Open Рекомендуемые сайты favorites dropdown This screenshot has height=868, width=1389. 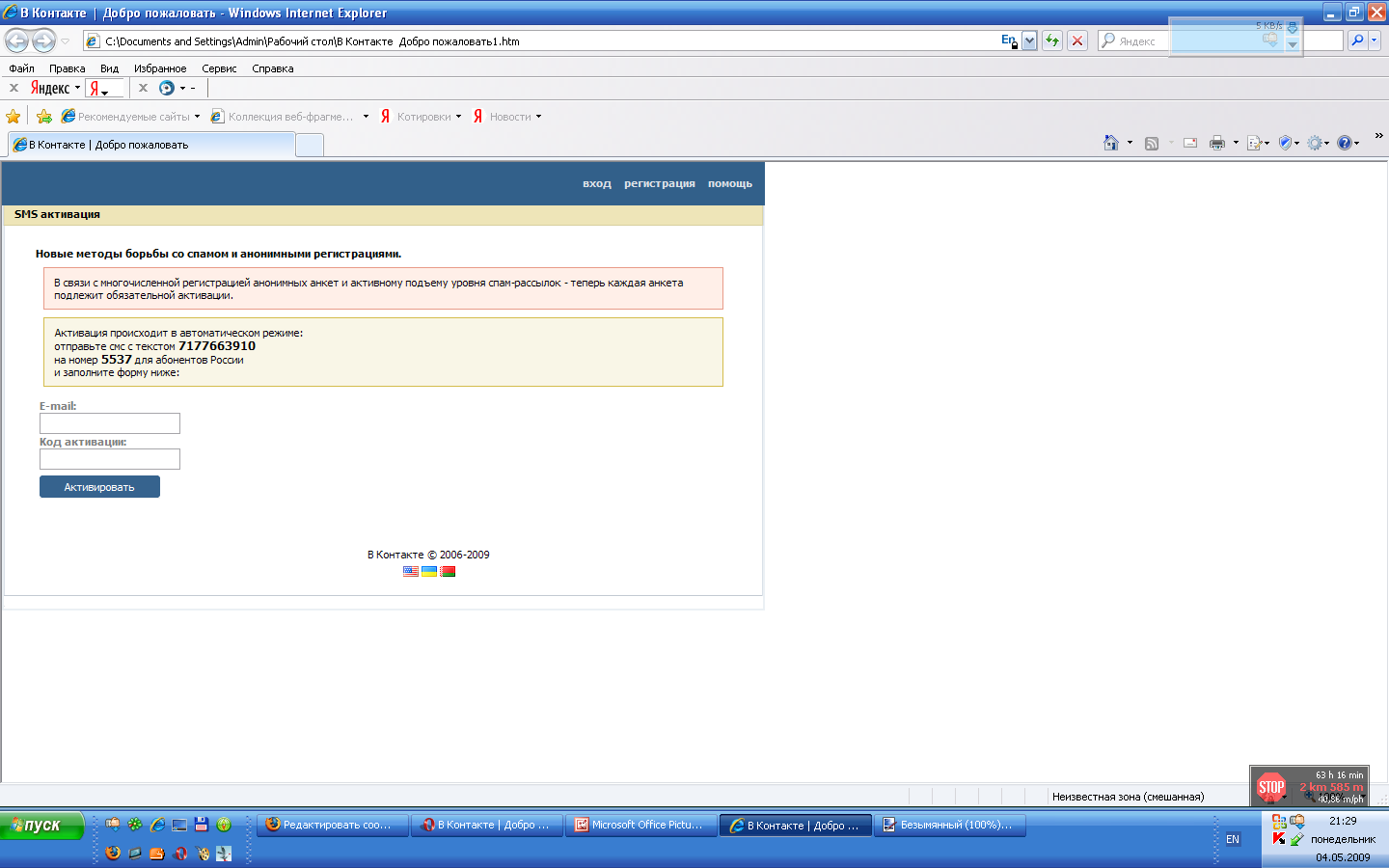coord(130,117)
